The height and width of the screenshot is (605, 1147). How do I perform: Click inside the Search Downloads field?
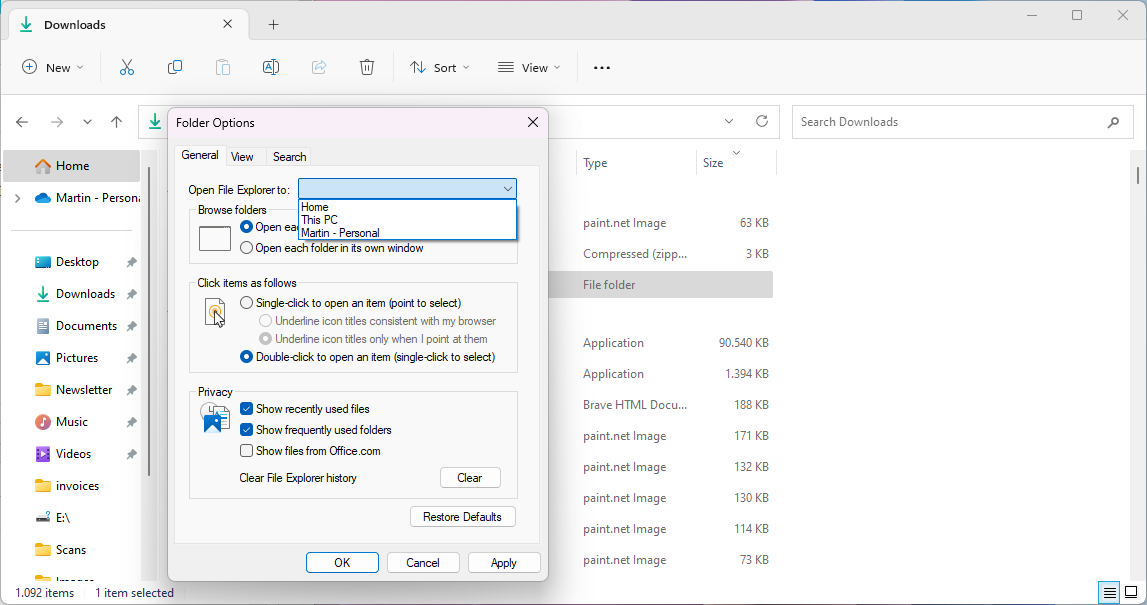pyautogui.click(x=950, y=121)
